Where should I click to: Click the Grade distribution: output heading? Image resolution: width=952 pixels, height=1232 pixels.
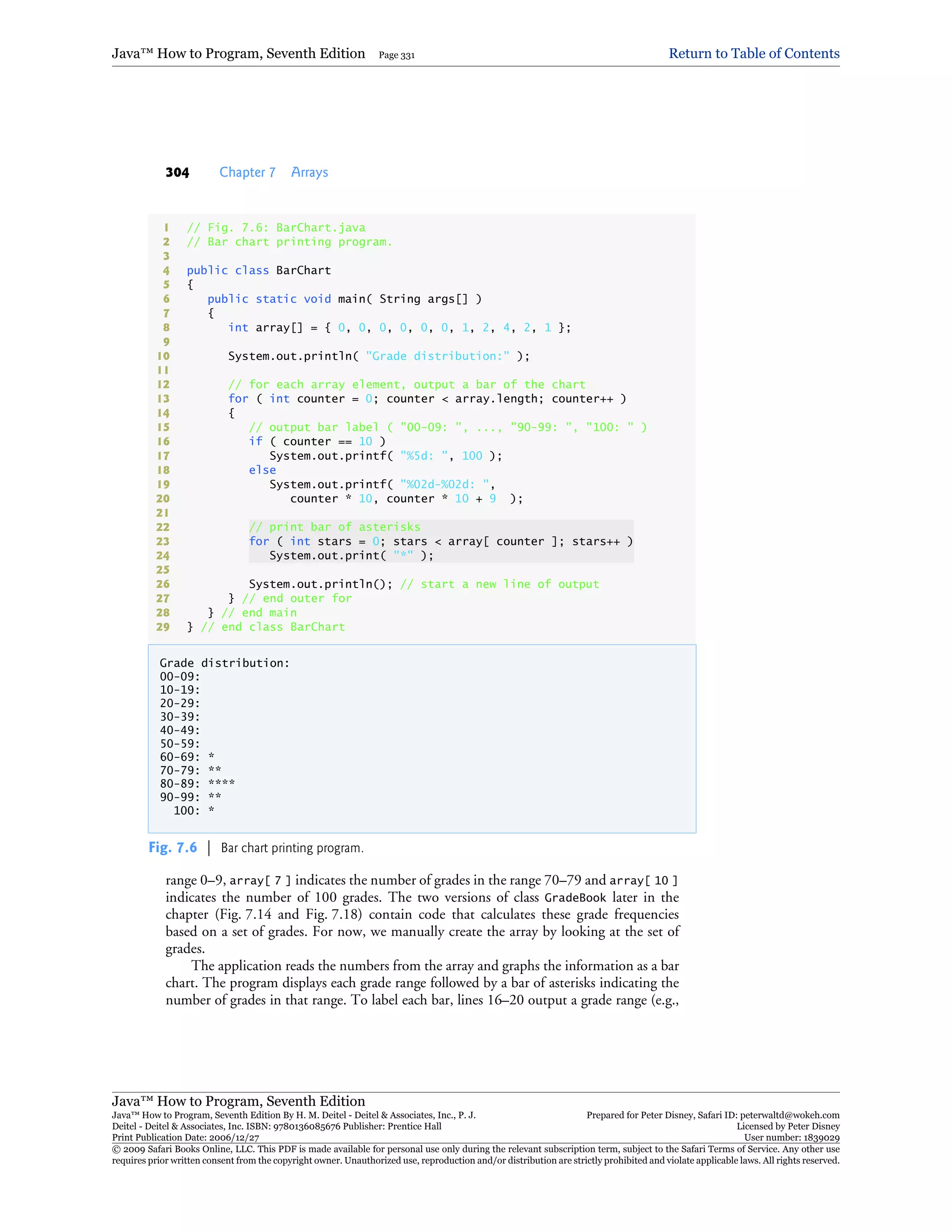[225, 663]
